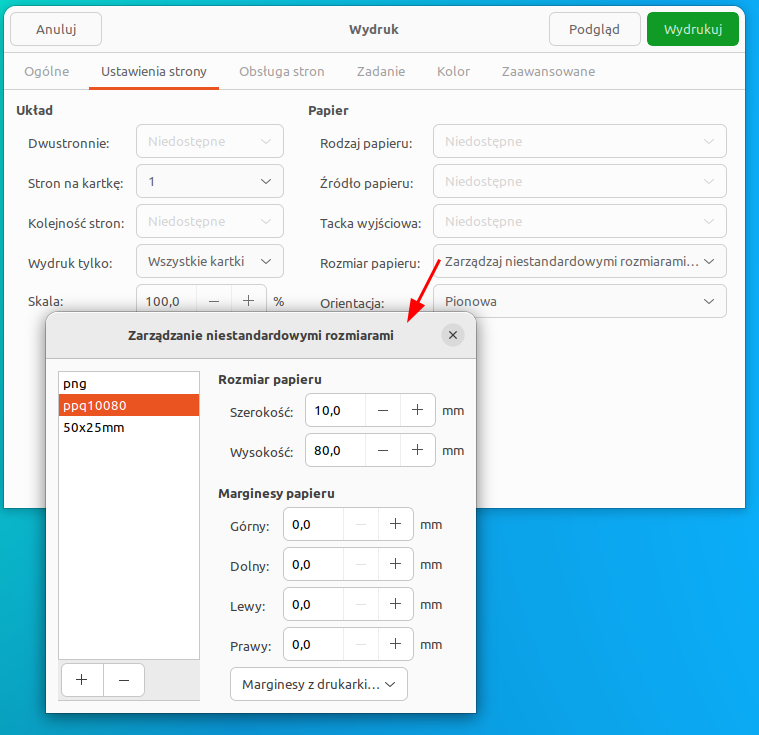Click the Dolny margin input field

pyautogui.click(x=314, y=564)
